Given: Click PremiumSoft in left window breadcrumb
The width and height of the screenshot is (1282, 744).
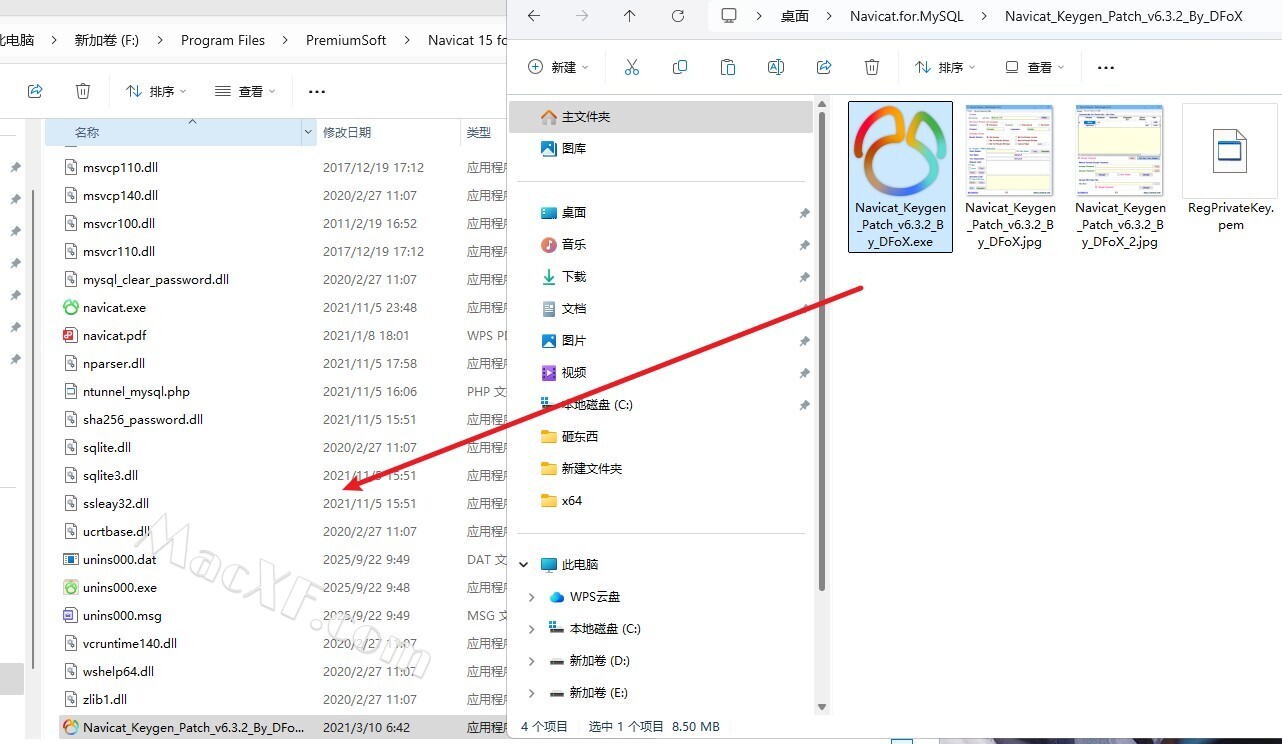Looking at the screenshot, I should click(346, 40).
